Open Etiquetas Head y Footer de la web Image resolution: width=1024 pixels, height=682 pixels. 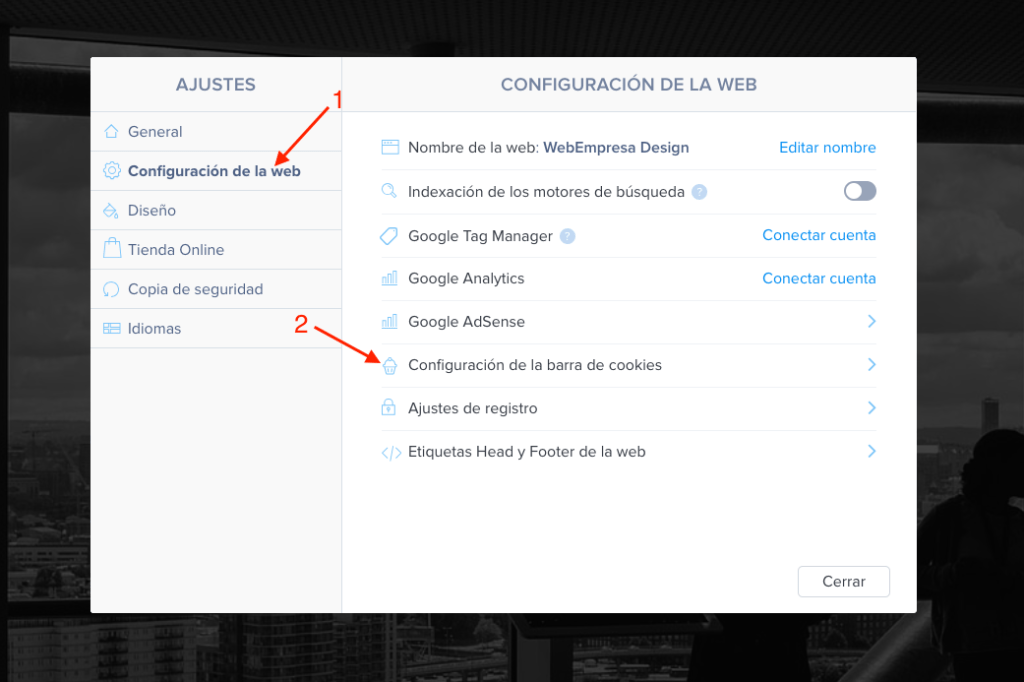(x=628, y=451)
